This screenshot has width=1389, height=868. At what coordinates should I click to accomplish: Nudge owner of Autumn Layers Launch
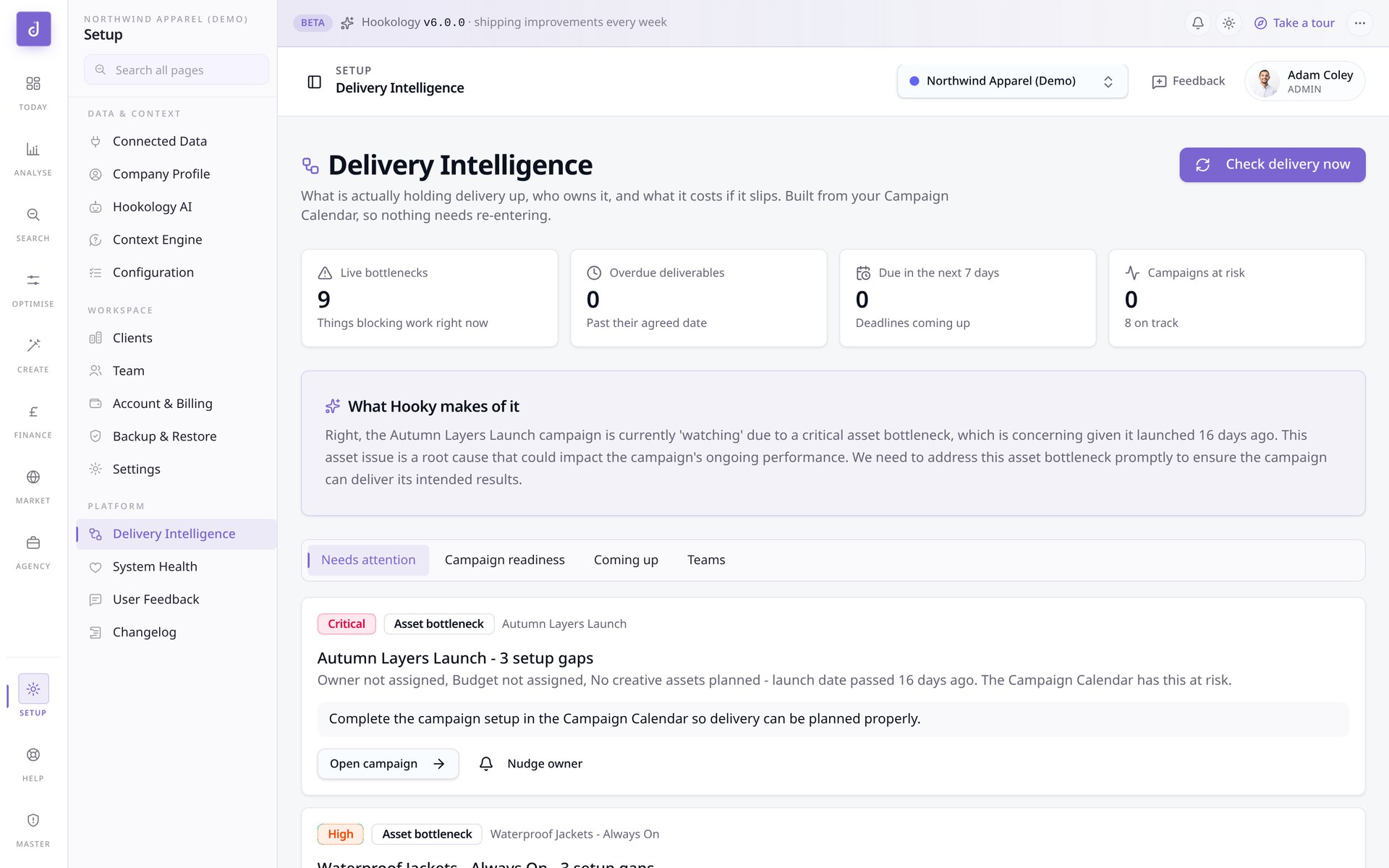click(531, 764)
